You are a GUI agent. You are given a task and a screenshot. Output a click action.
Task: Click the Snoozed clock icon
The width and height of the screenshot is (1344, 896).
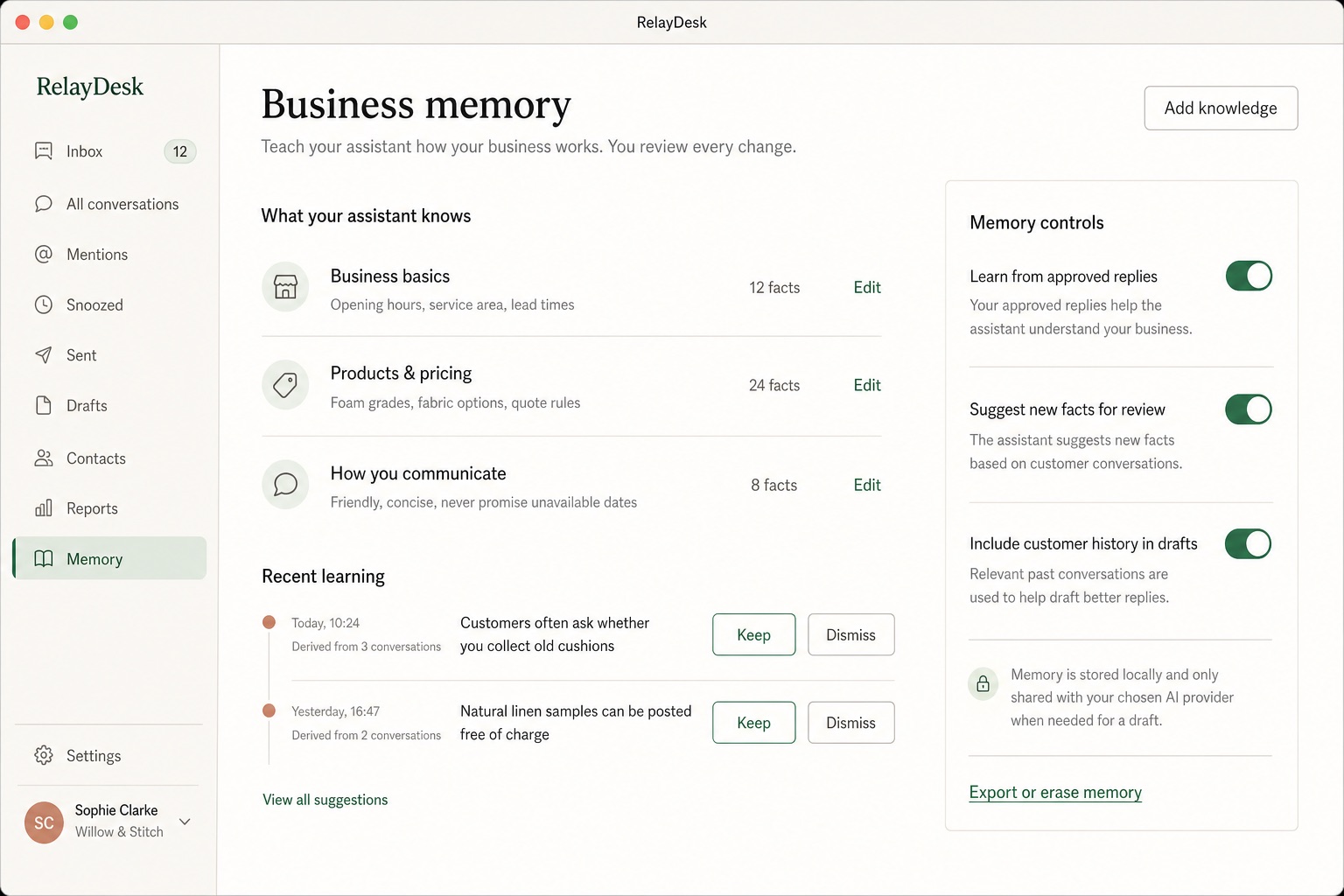tap(44, 304)
